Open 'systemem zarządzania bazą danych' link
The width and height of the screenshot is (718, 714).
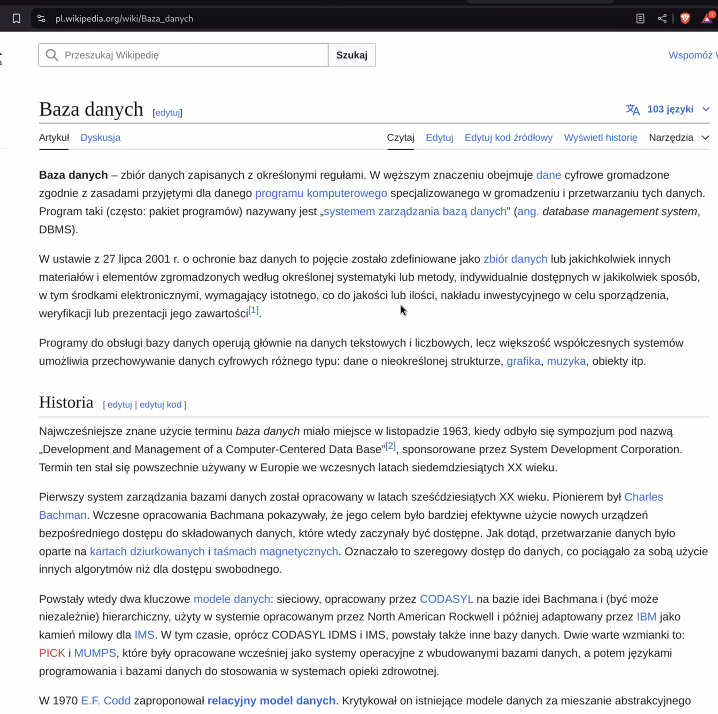(415, 211)
